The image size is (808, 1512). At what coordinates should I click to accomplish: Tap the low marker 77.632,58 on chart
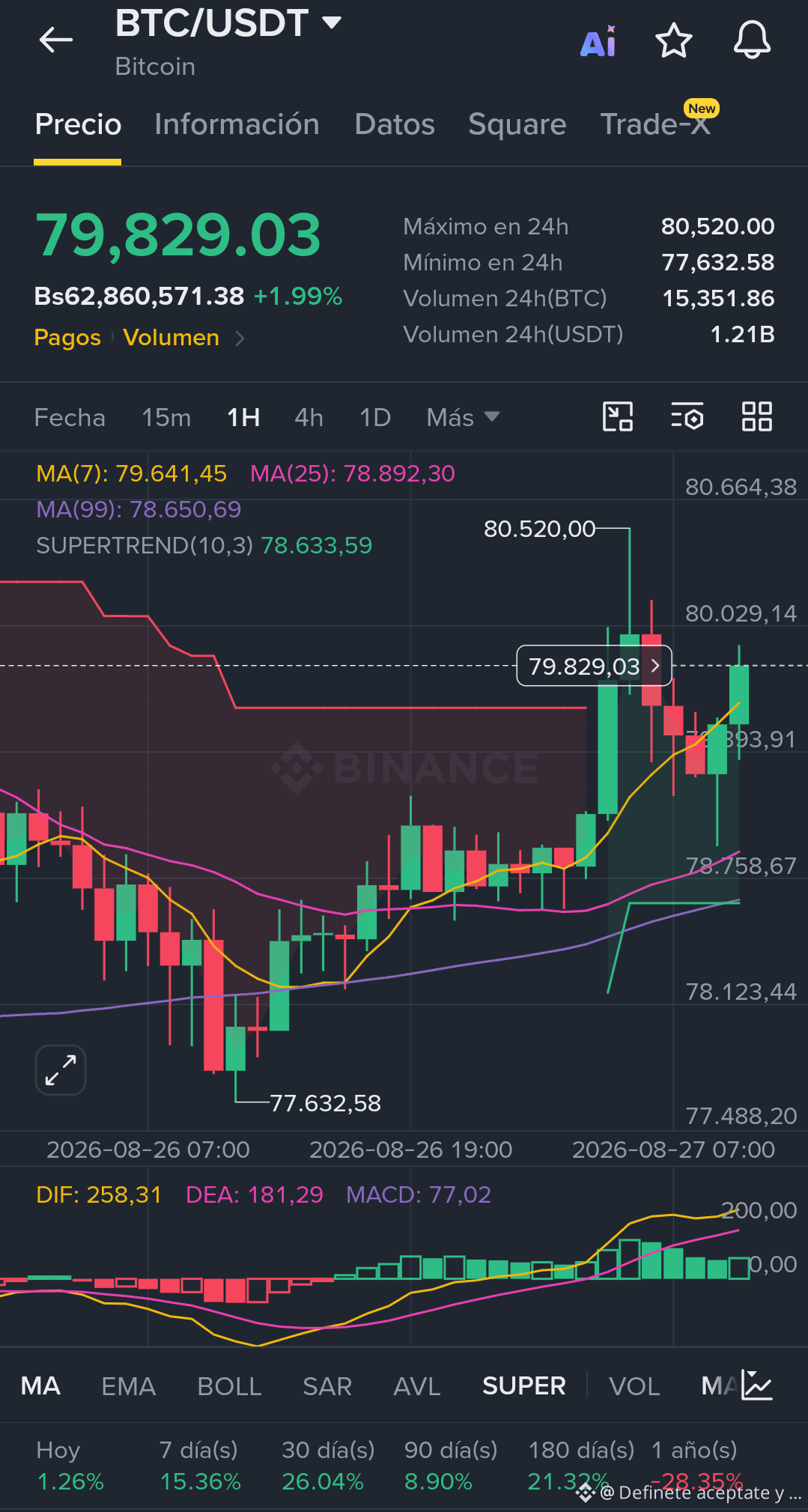tap(325, 1103)
